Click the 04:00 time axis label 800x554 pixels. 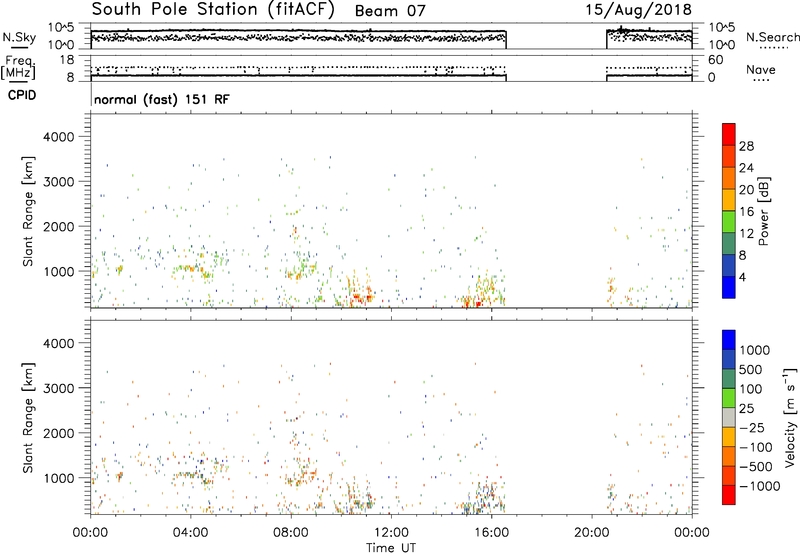pyautogui.click(x=191, y=533)
